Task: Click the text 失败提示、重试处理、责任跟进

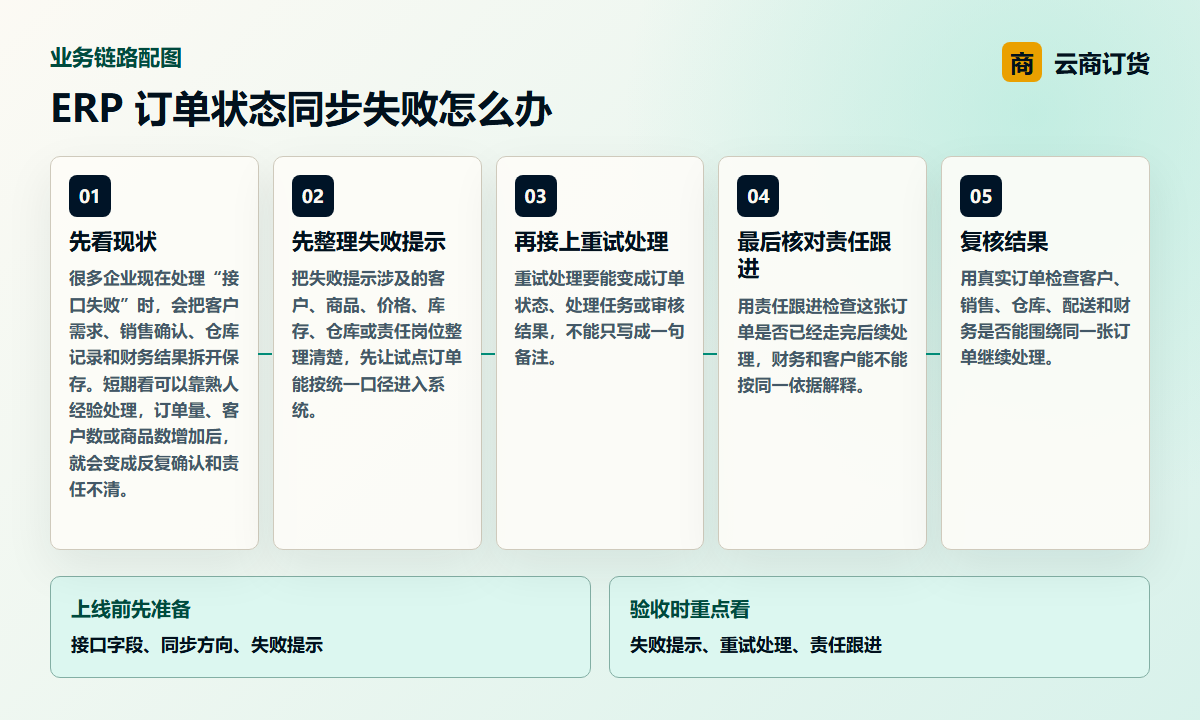Action: (756, 645)
